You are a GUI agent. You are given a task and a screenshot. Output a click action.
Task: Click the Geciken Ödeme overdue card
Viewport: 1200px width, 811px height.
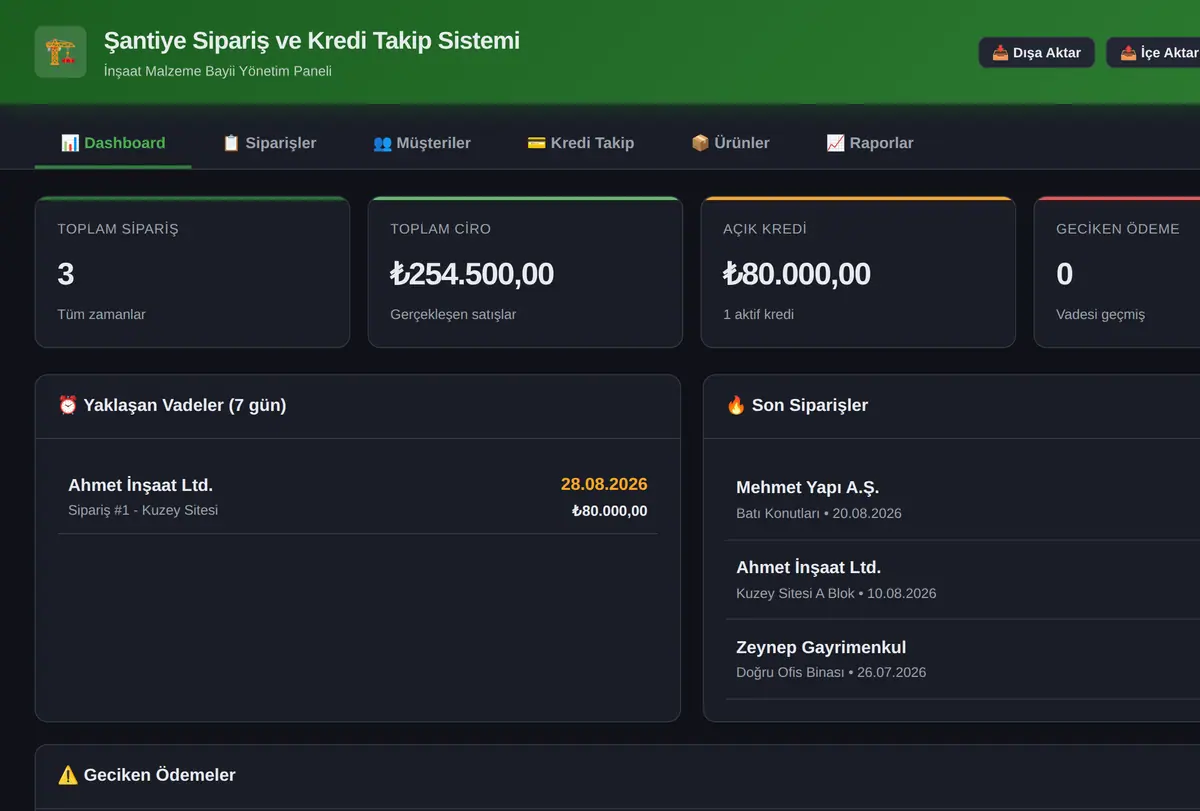[1117, 272]
